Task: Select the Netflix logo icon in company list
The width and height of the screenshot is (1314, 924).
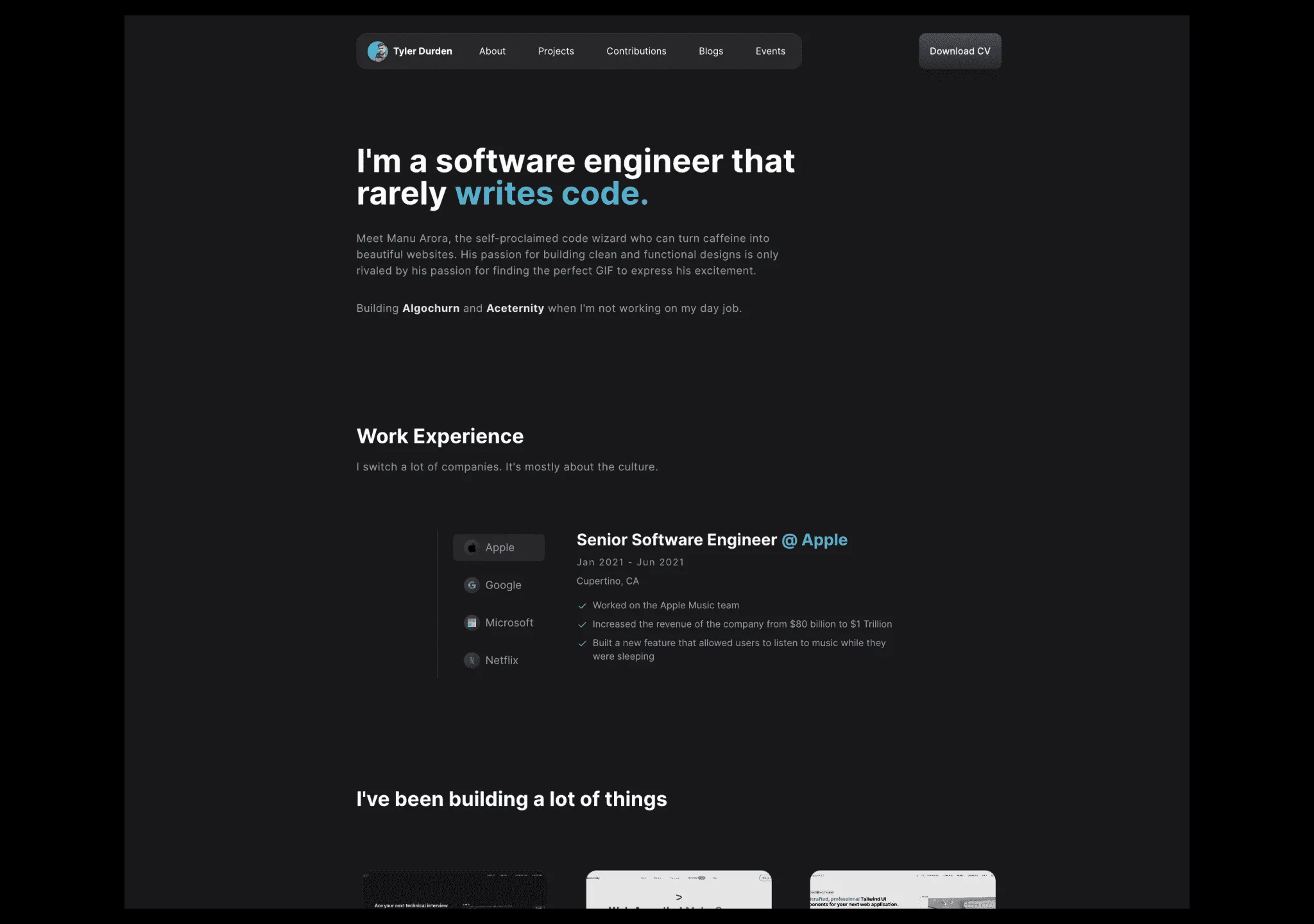Action: tap(472, 660)
